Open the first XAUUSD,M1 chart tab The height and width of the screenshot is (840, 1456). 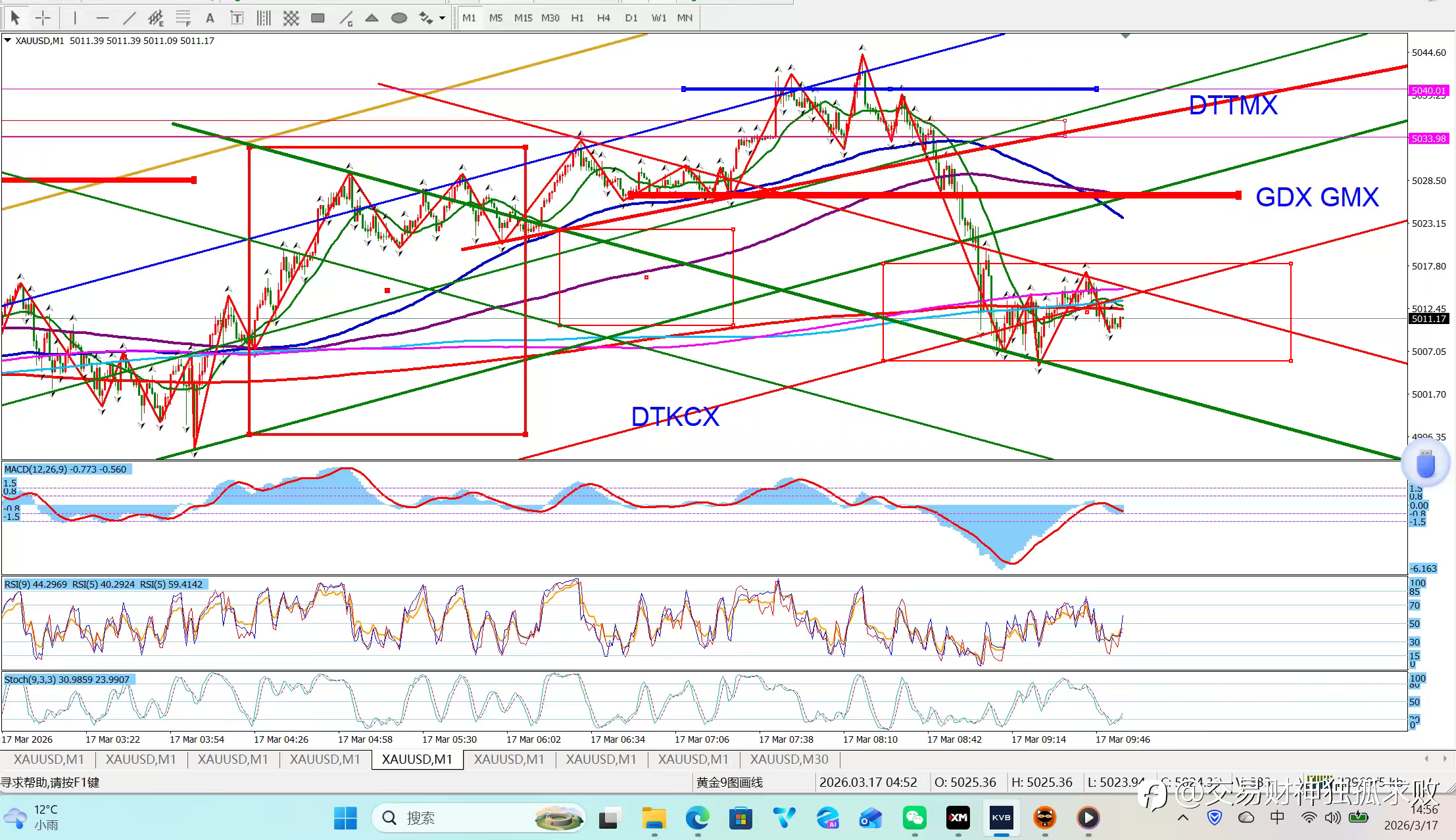[x=49, y=759]
